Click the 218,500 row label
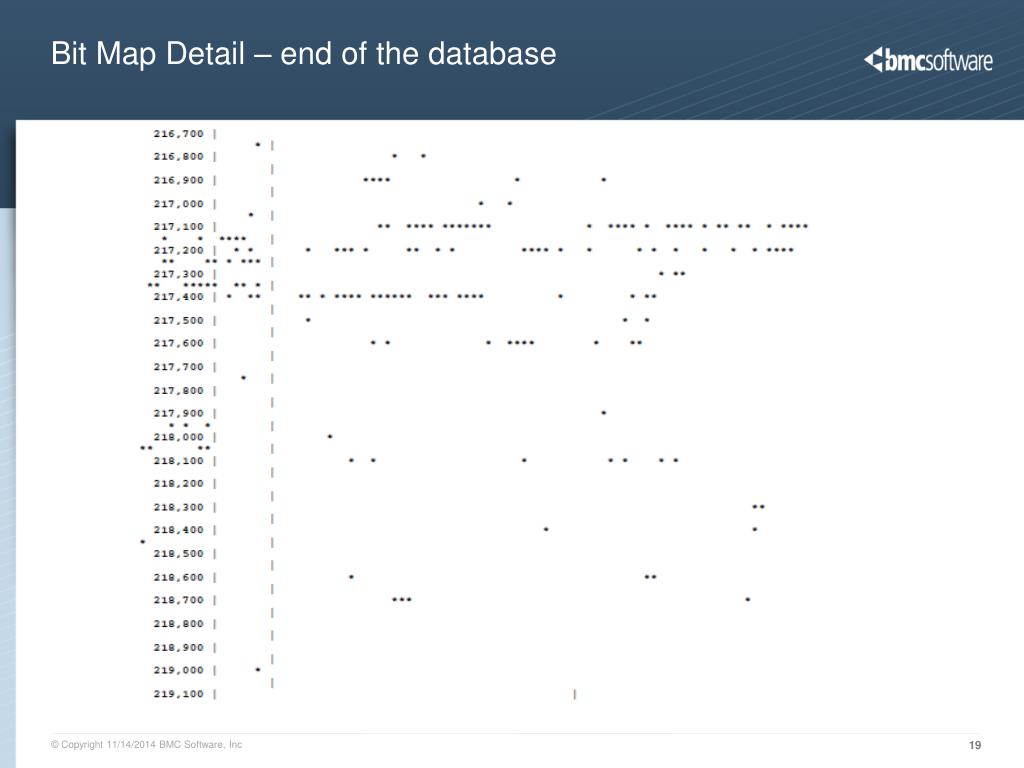1024x768 pixels. (x=178, y=553)
